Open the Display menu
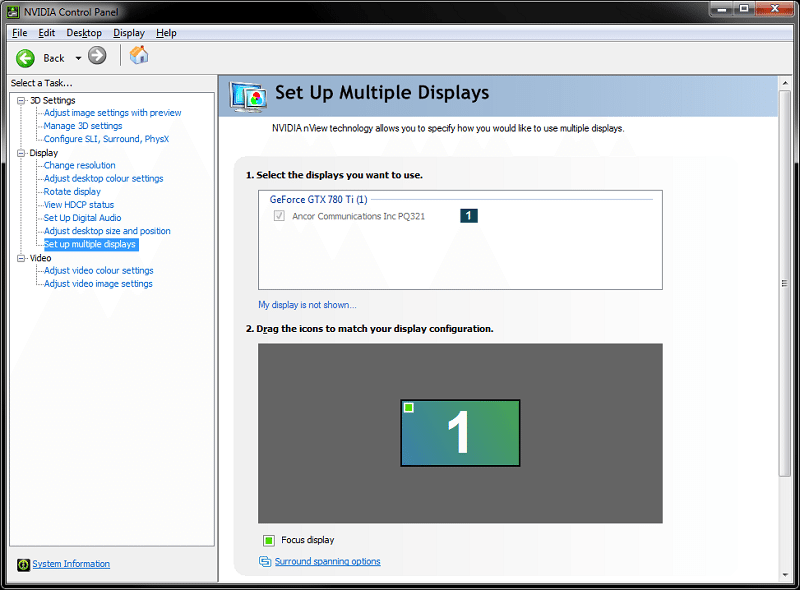 129,33
